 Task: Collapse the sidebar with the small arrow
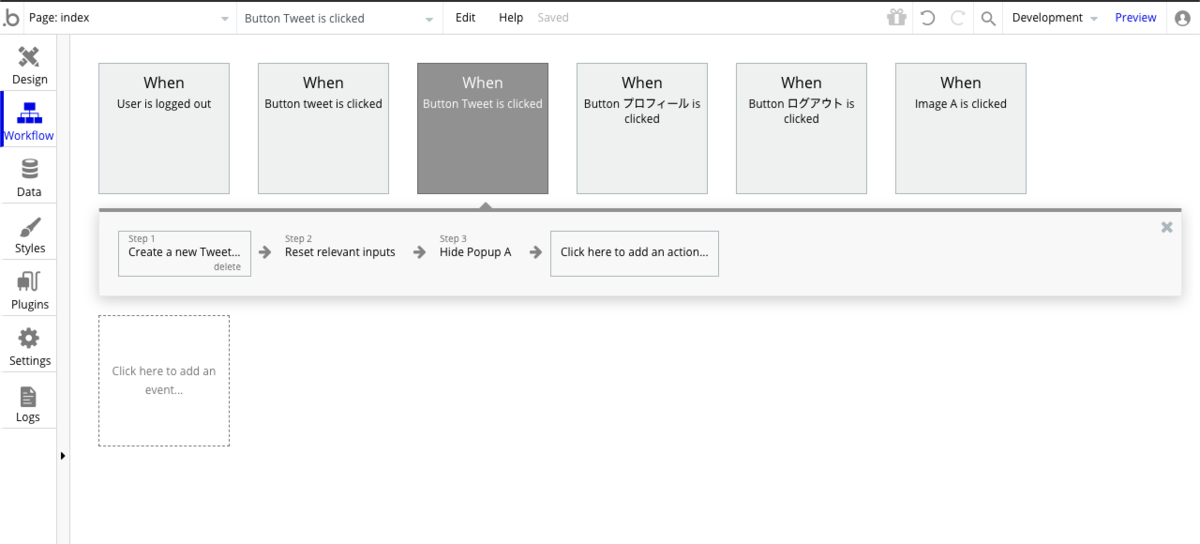pos(63,456)
